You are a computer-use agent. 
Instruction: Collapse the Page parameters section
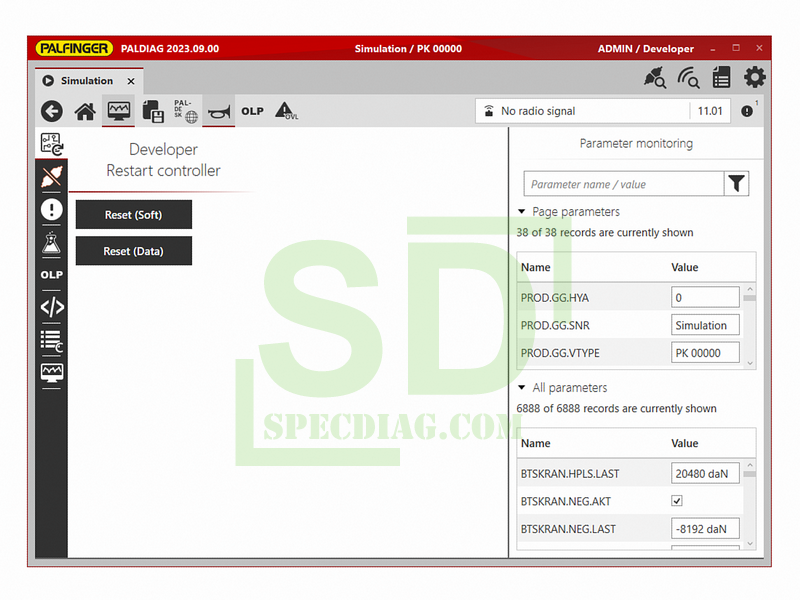pos(522,212)
